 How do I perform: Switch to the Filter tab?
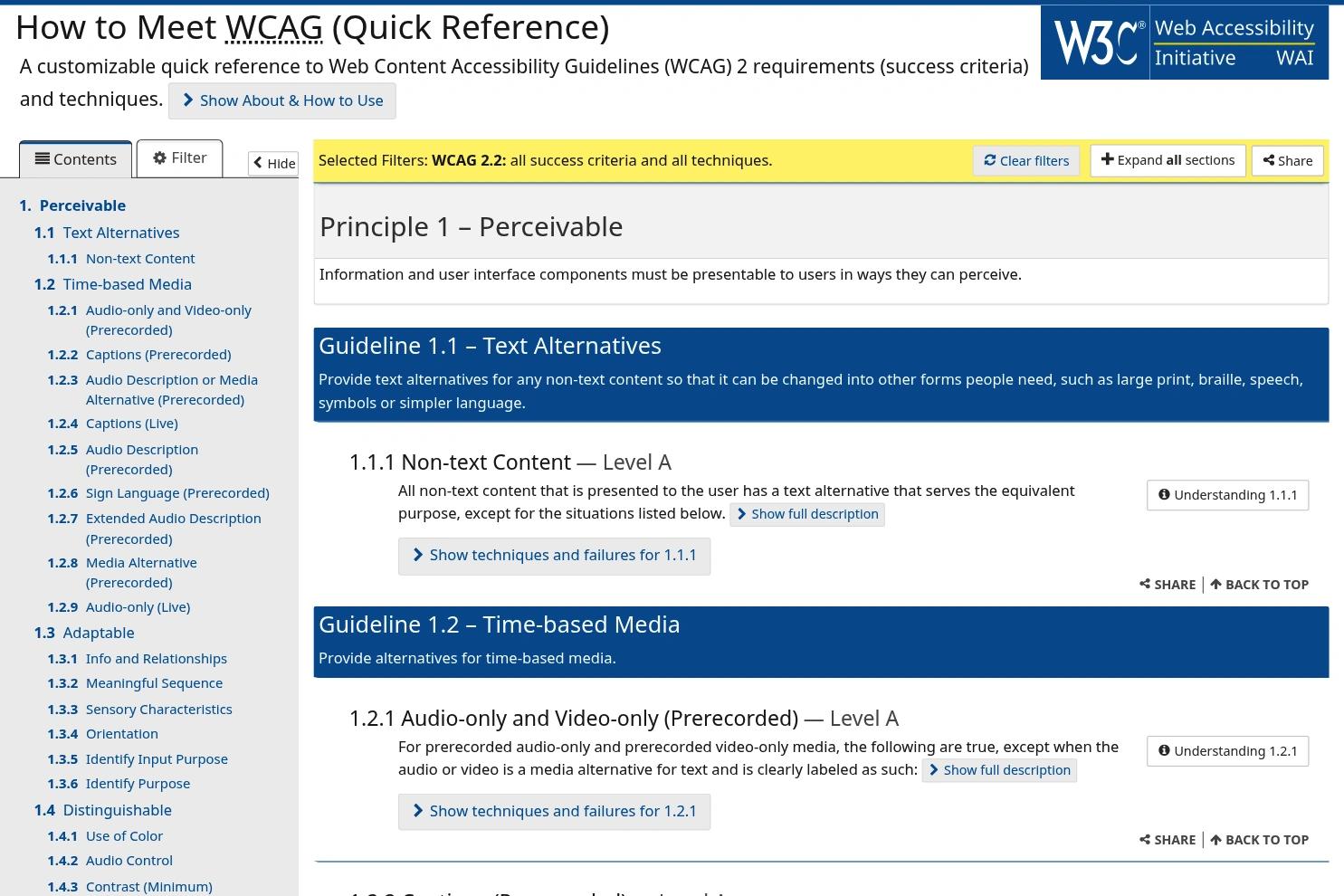click(x=179, y=157)
